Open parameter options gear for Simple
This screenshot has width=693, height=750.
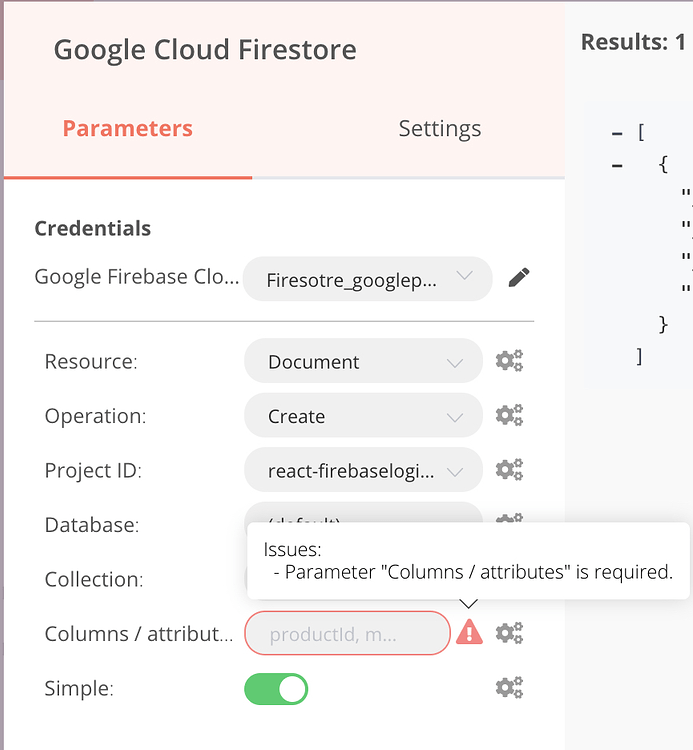[x=510, y=687]
